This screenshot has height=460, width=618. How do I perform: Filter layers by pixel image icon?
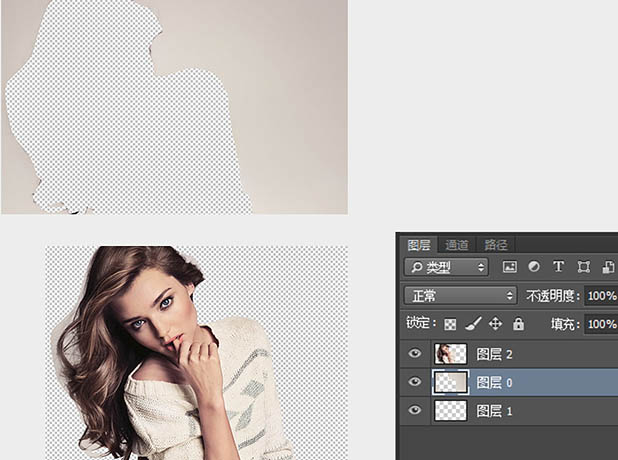(510, 267)
